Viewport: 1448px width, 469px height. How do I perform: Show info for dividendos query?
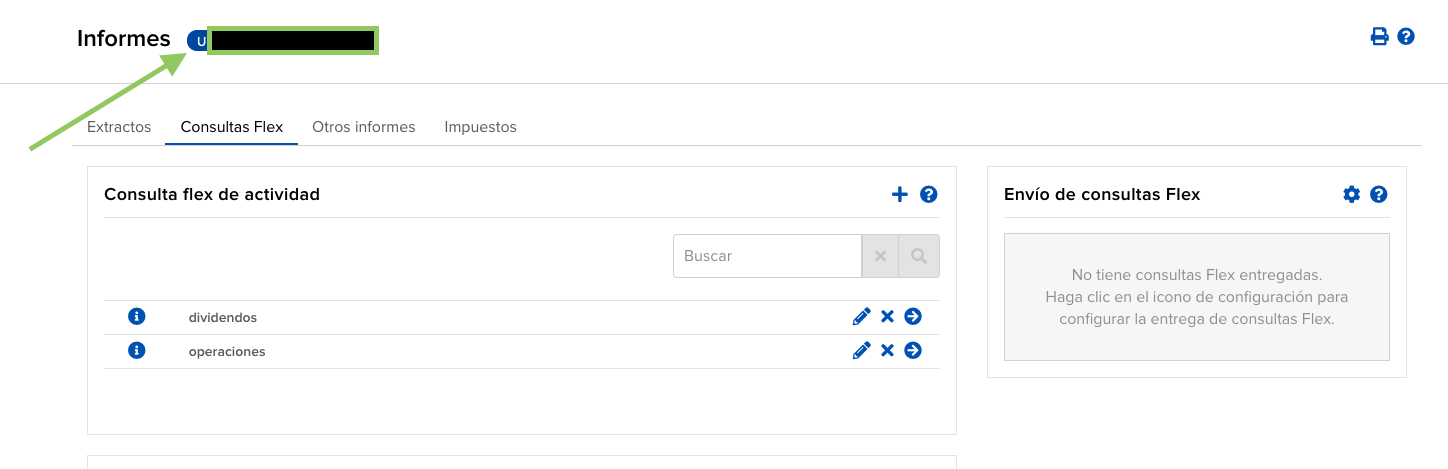point(137,317)
